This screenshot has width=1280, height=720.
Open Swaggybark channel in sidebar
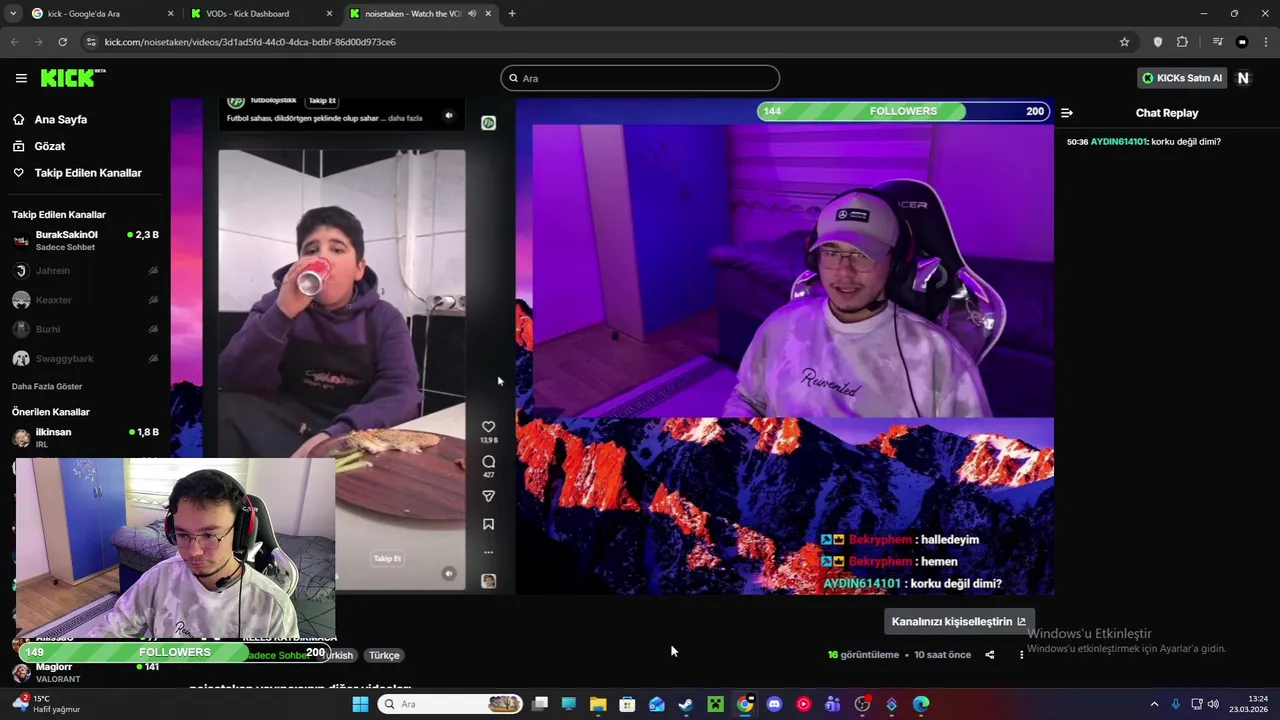point(85,359)
